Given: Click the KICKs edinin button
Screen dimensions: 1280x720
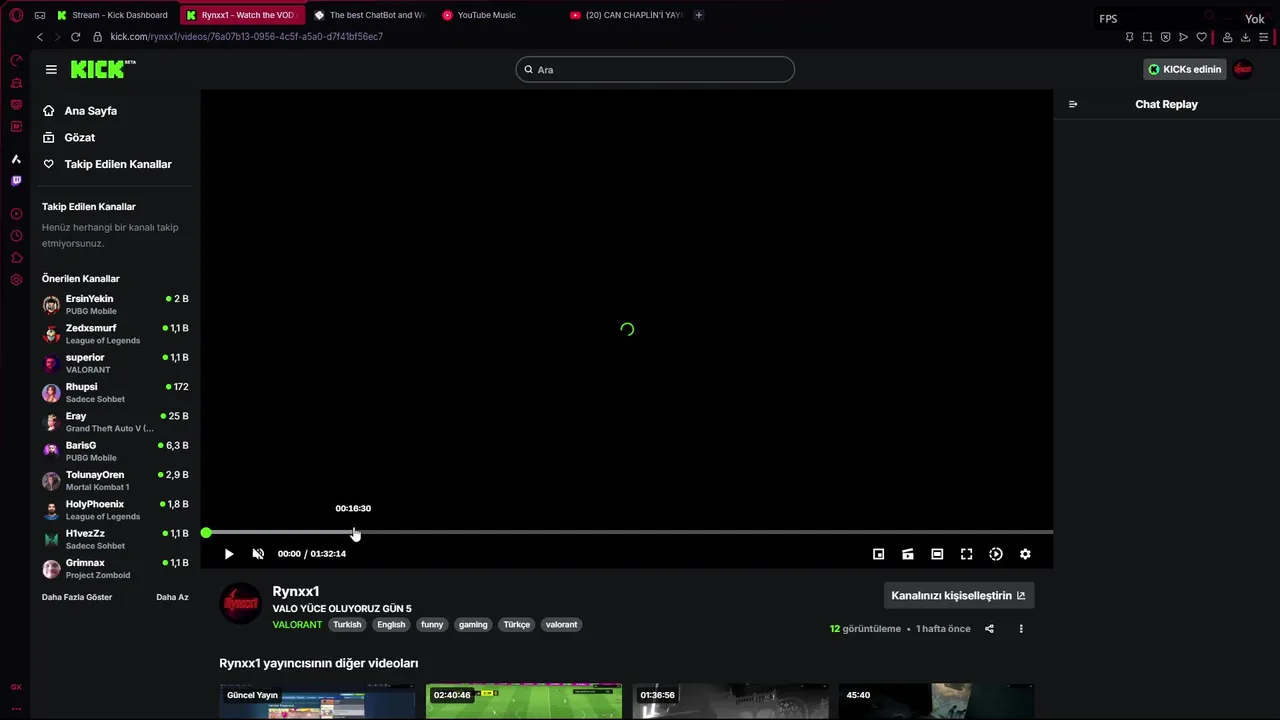Looking at the screenshot, I should (x=1185, y=69).
